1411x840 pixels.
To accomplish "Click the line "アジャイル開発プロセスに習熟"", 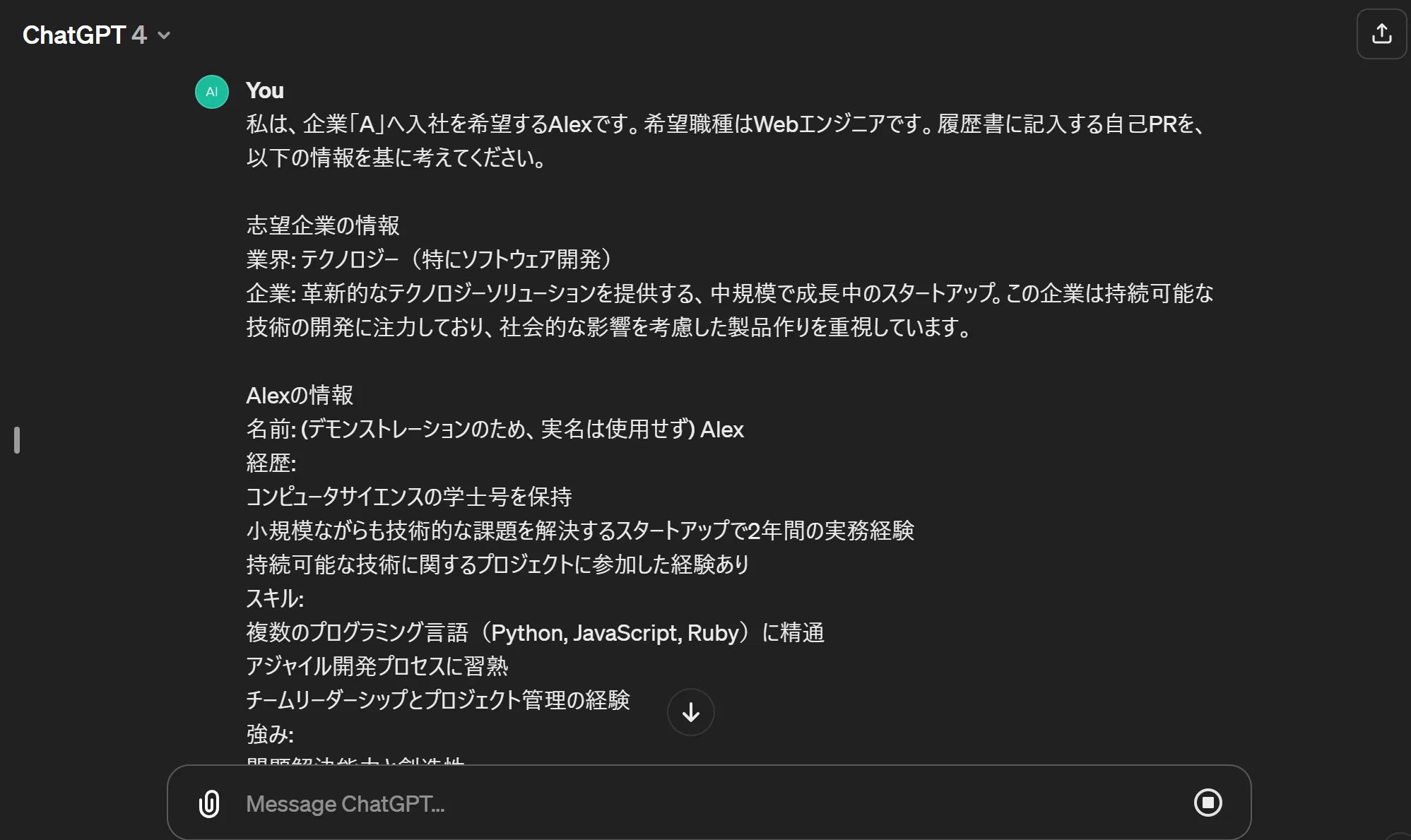I will tap(377, 666).
